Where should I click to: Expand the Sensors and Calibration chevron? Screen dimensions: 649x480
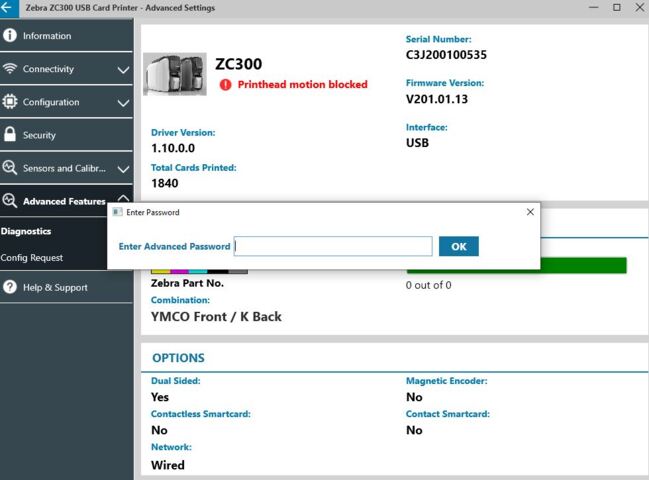click(123, 169)
